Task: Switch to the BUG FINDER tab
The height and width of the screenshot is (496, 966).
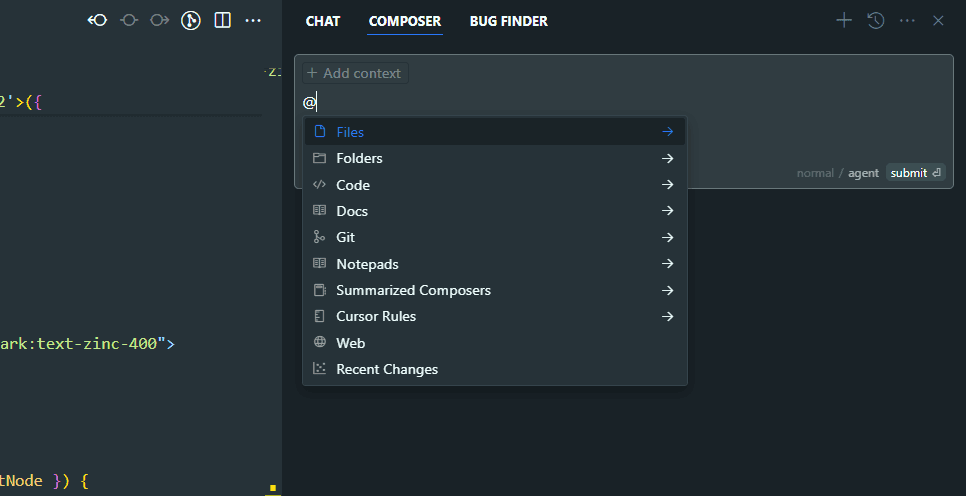Action: coord(508,21)
